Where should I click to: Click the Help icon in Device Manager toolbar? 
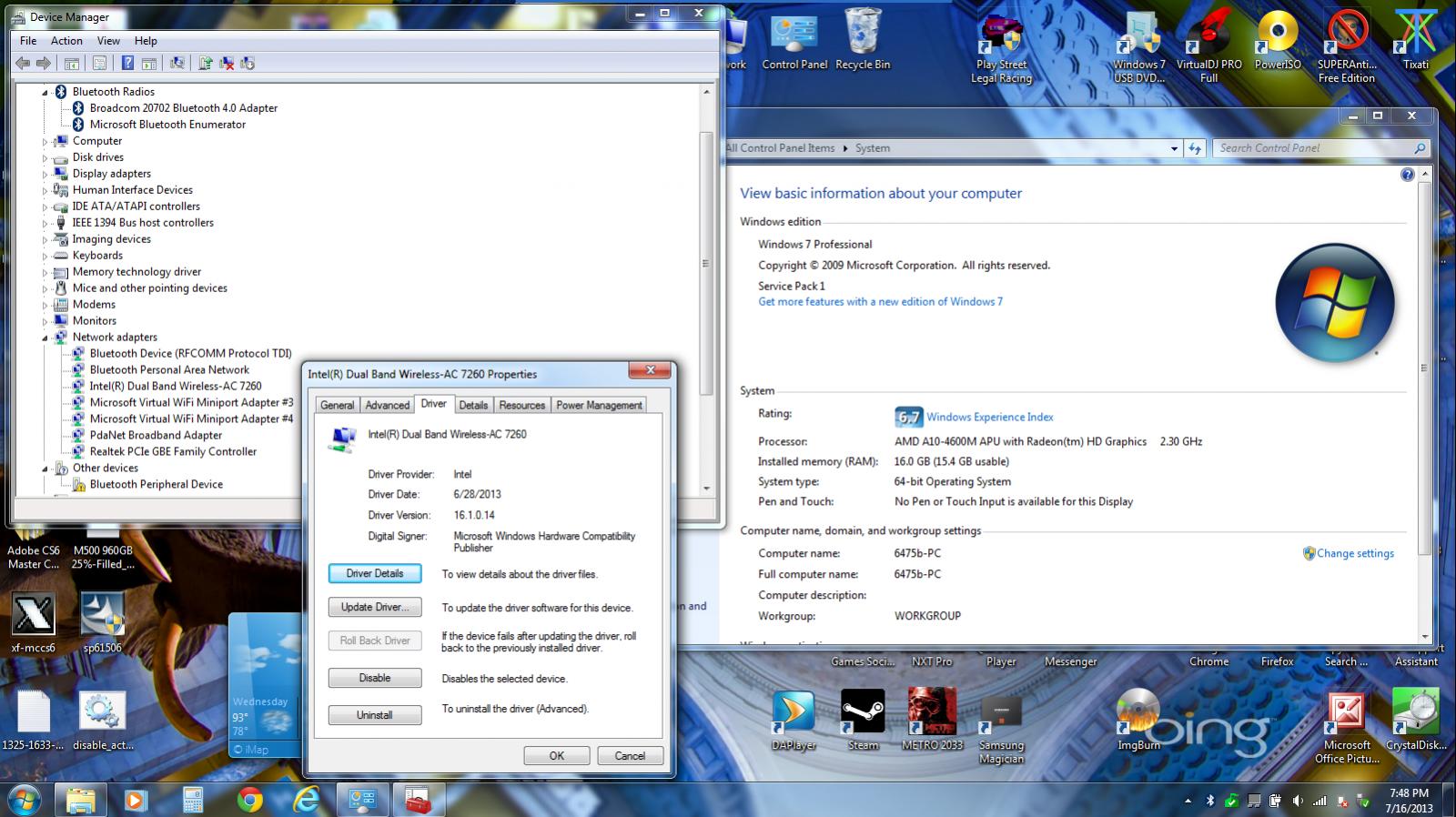click(127, 63)
